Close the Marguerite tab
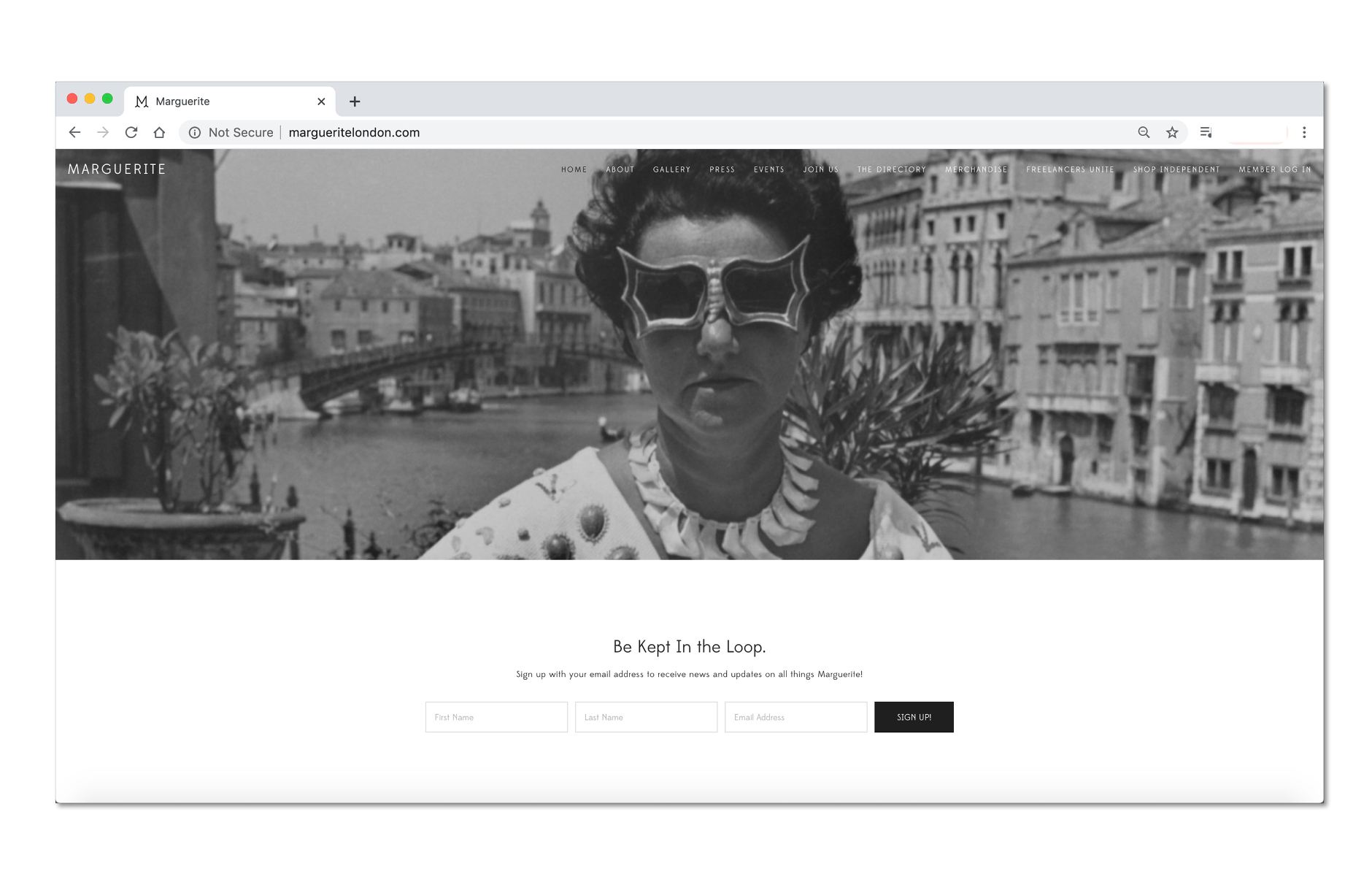Screen dimensions: 1372x885 tap(321, 101)
